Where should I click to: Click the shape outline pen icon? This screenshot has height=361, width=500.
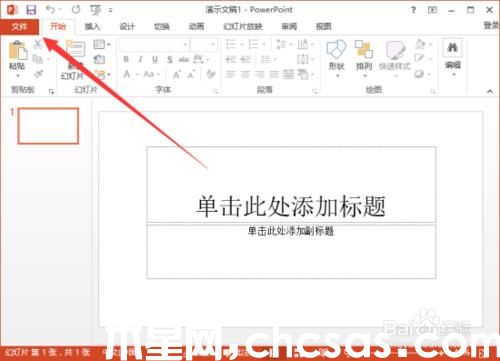(x=419, y=59)
